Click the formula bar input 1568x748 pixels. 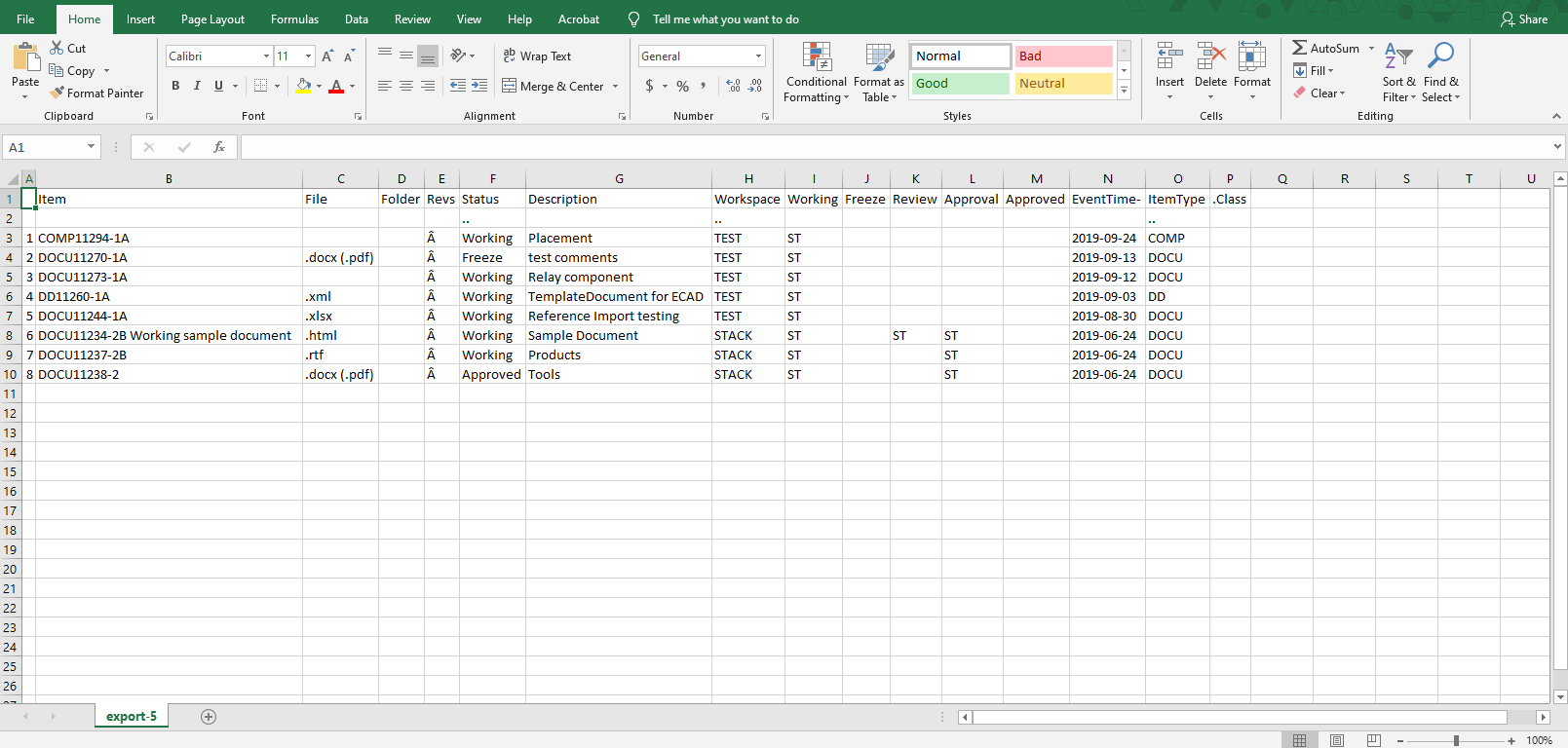click(895, 147)
